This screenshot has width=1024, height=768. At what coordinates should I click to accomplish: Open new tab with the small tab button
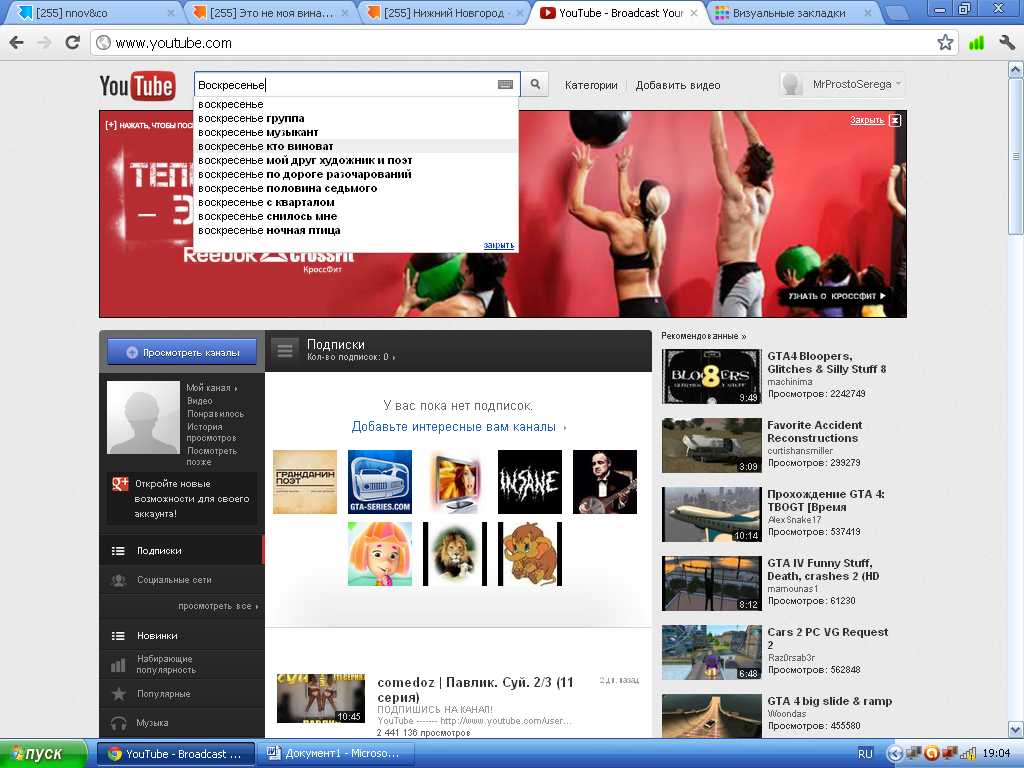pos(897,12)
